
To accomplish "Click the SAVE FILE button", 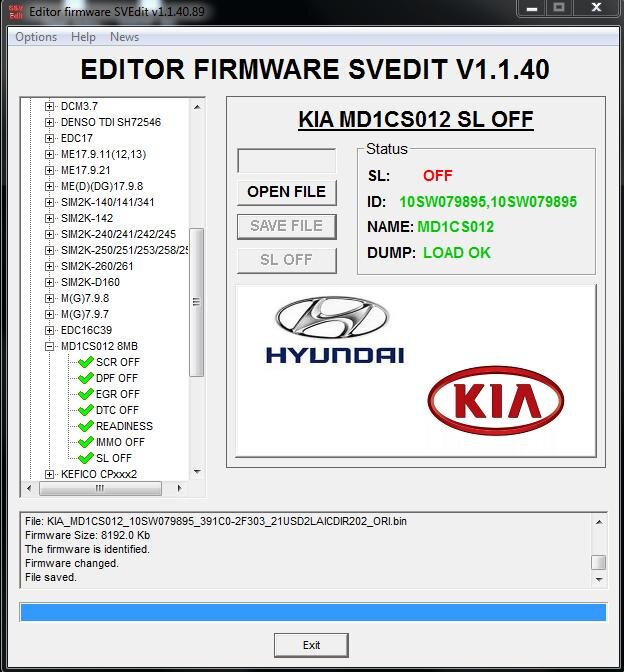I will click(287, 226).
